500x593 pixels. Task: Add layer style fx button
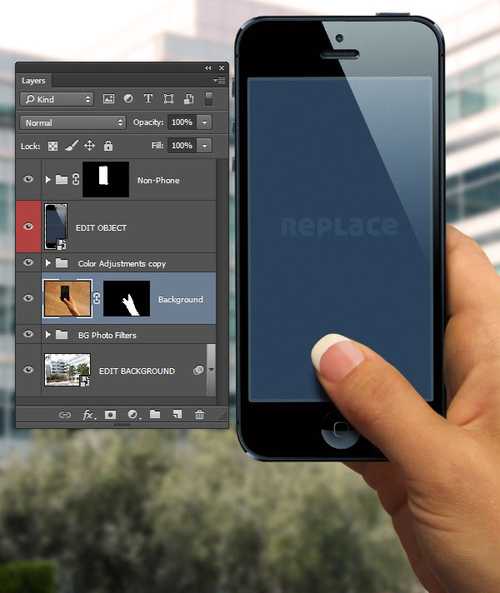[88, 415]
